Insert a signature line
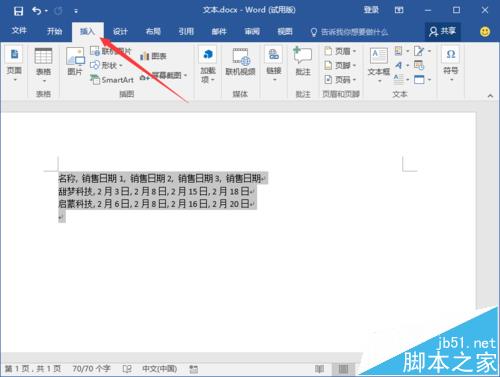The image size is (500, 377). click(422, 51)
